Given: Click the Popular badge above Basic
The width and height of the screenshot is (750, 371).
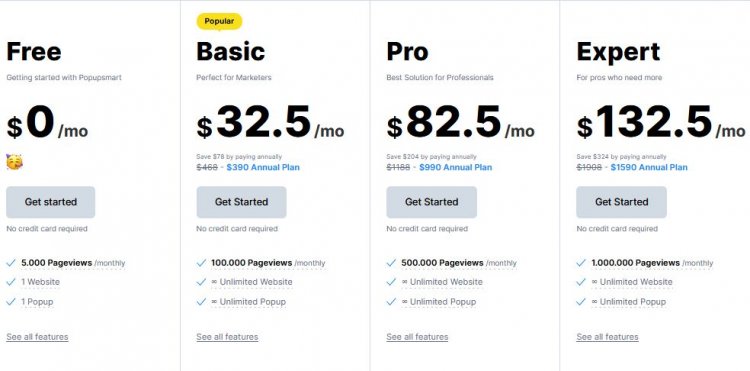Looking at the screenshot, I should pos(220,21).
